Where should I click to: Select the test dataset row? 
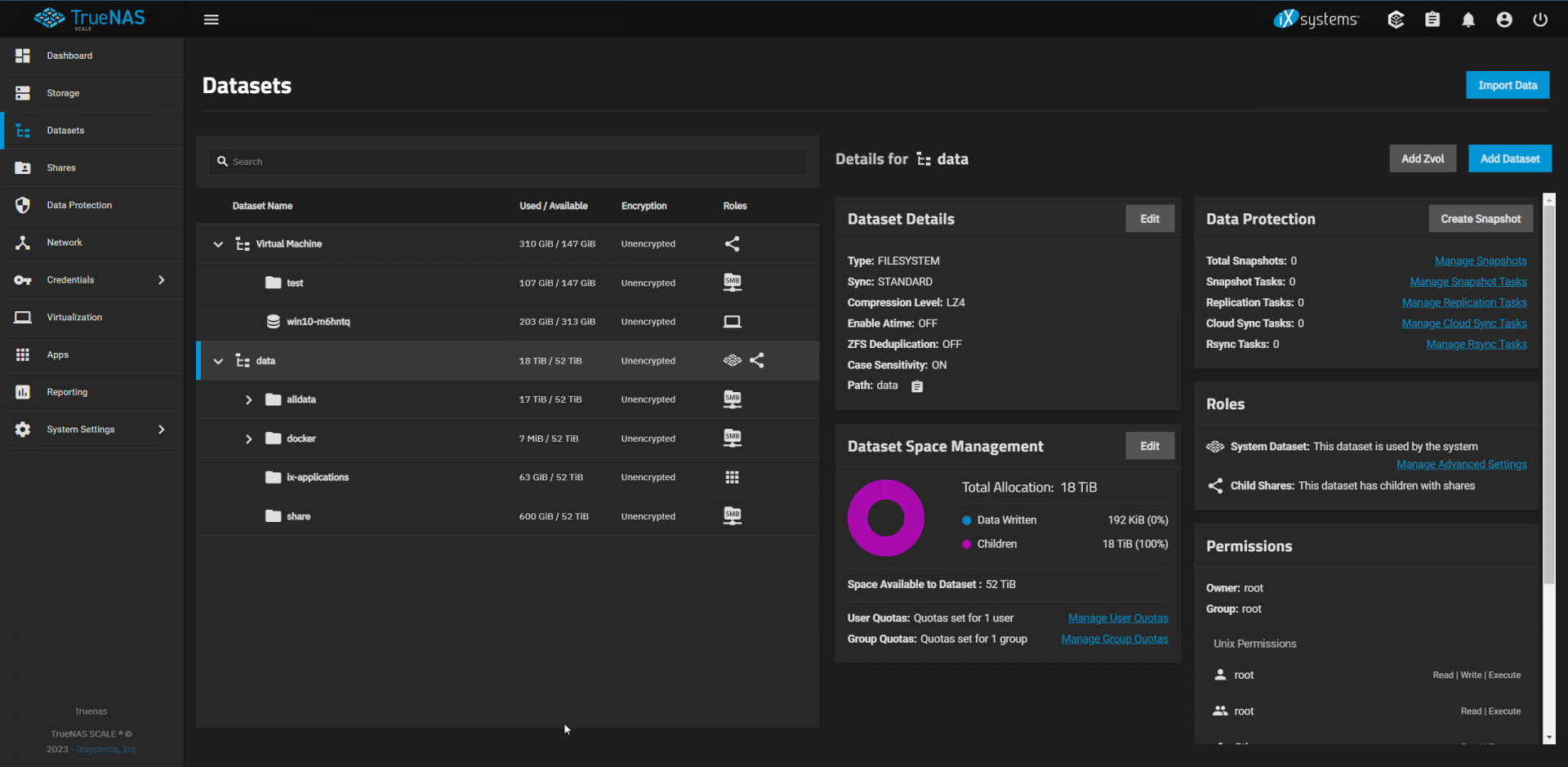tap(507, 283)
